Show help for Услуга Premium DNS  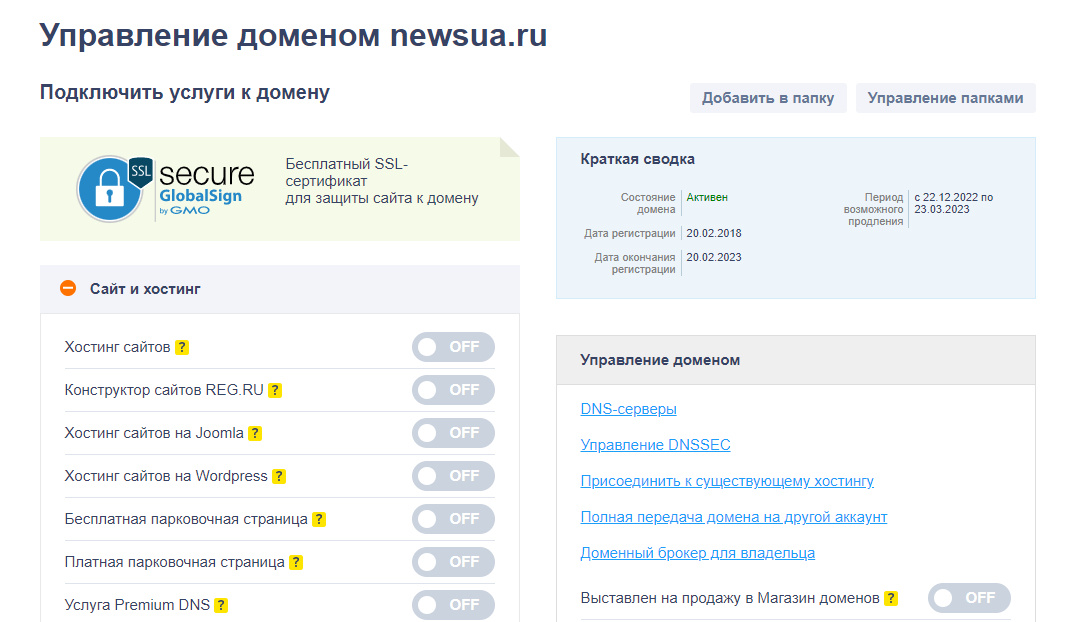click(x=221, y=606)
